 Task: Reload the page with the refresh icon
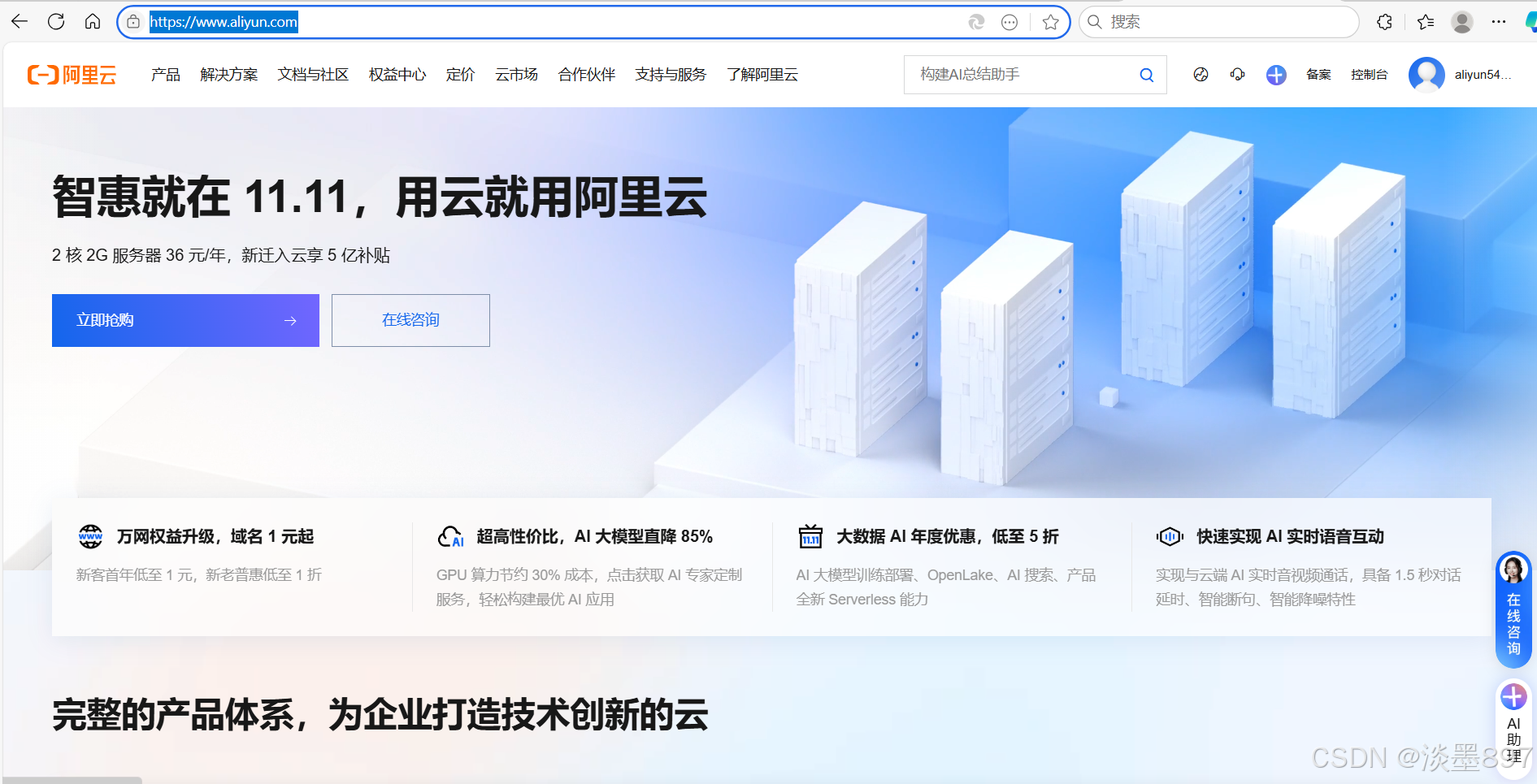coord(56,22)
